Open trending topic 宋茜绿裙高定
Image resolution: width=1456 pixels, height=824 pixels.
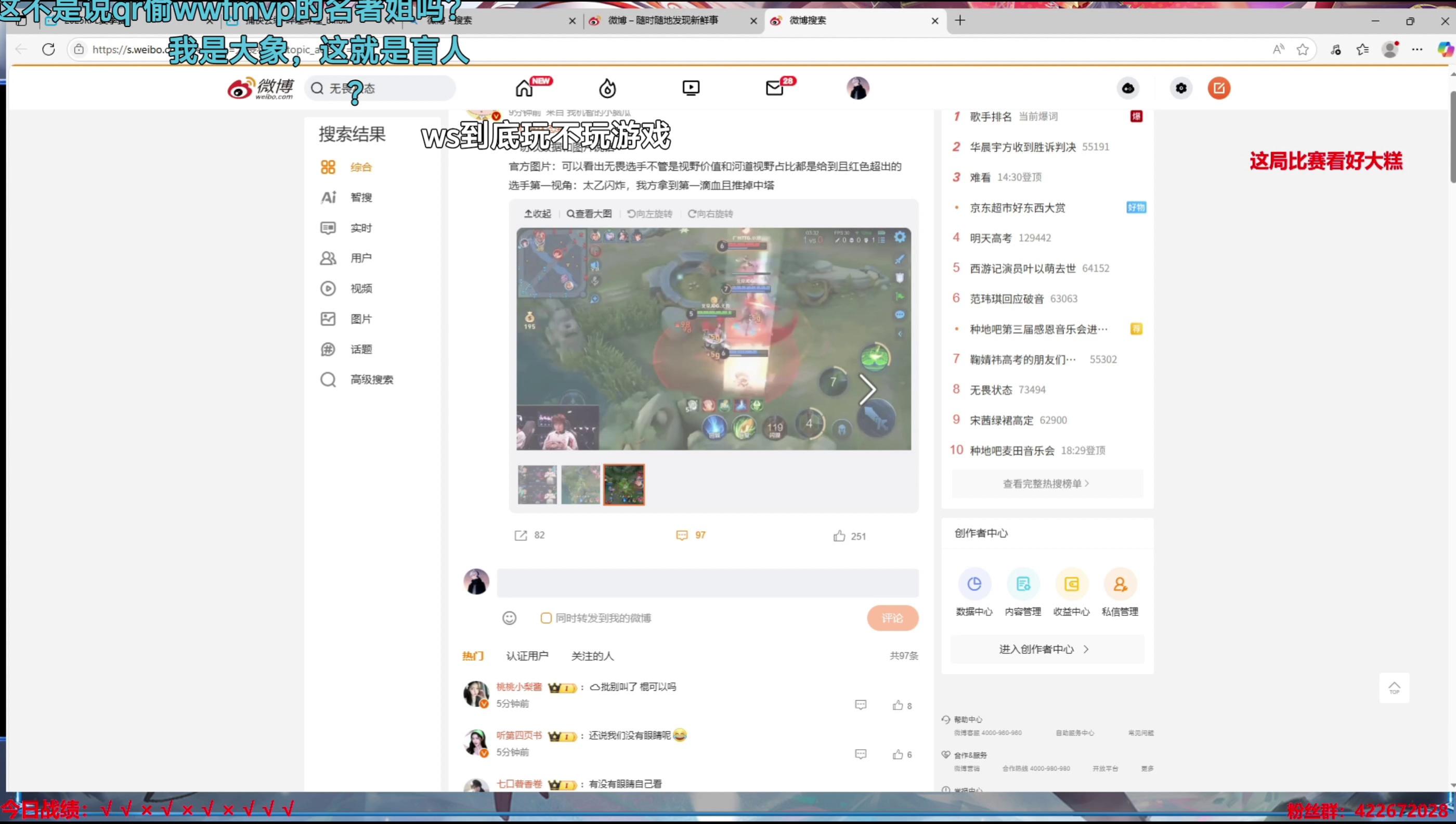pos(1001,420)
